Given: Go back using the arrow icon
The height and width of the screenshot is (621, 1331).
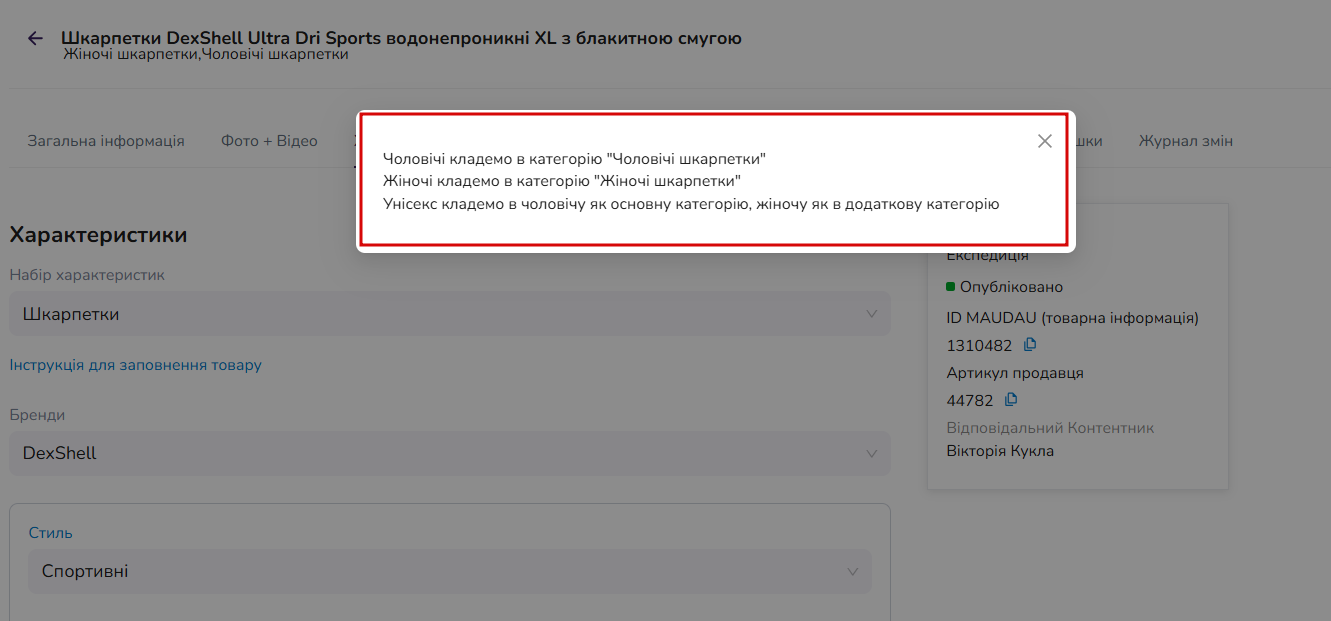Looking at the screenshot, I should coord(35,38).
